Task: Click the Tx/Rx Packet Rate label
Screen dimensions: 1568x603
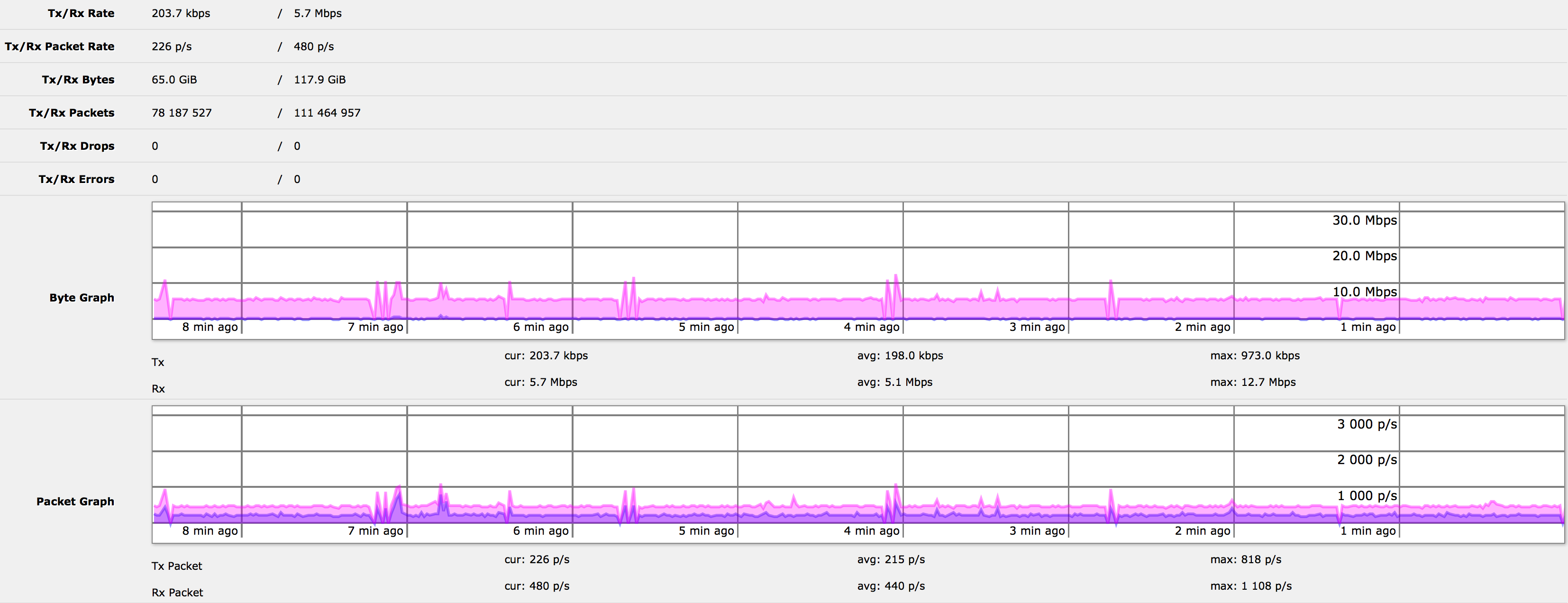Action: coord(59,46)
